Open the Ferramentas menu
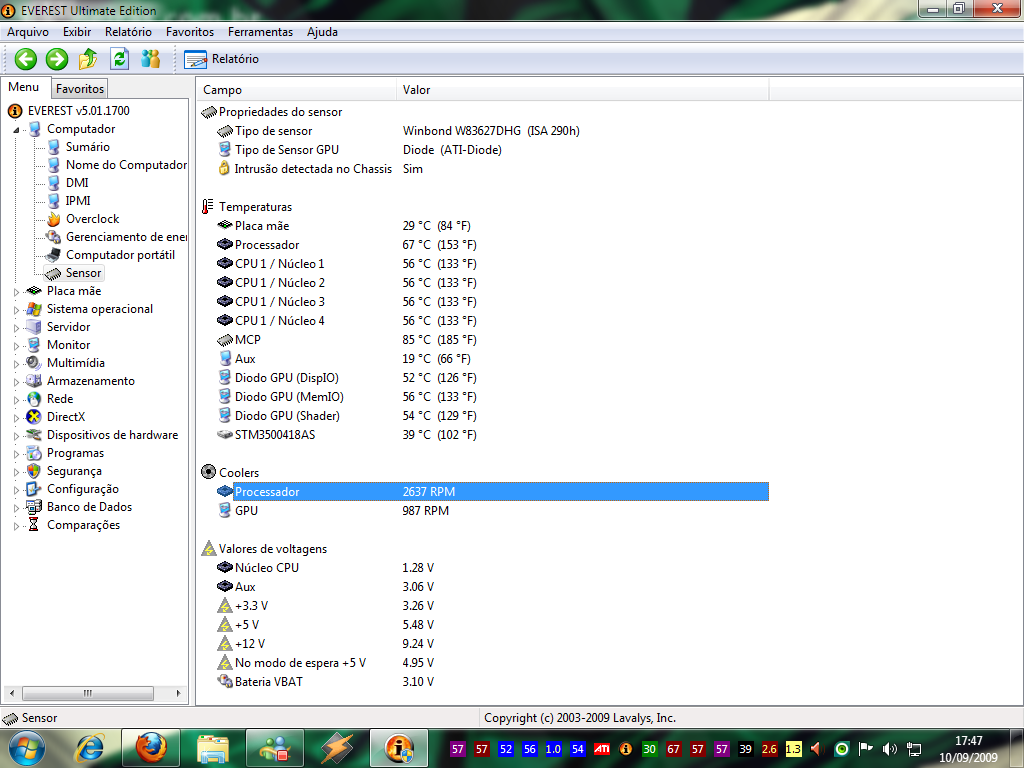1024x768 pixels. pyautogui.click(x=261, y=31)
